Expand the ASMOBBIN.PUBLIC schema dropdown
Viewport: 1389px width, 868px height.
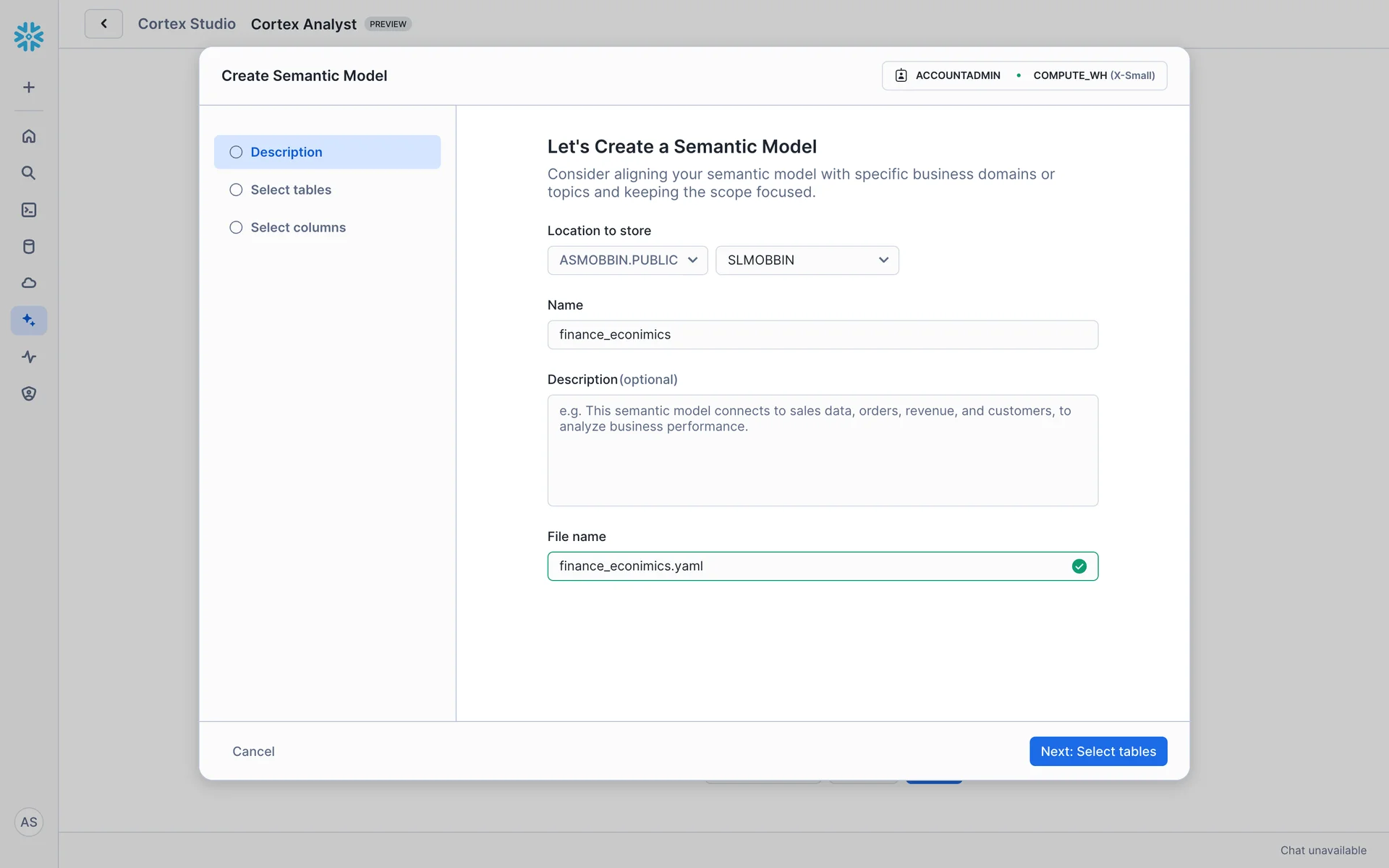coord(626,260)
